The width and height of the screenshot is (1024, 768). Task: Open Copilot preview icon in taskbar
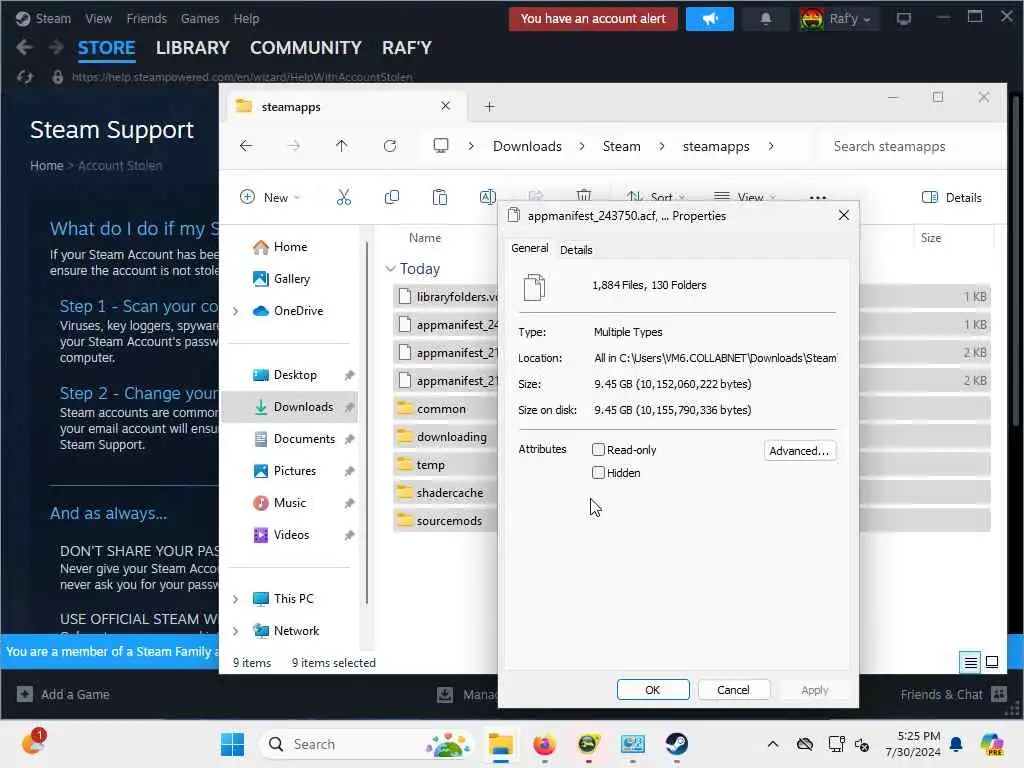991,744
